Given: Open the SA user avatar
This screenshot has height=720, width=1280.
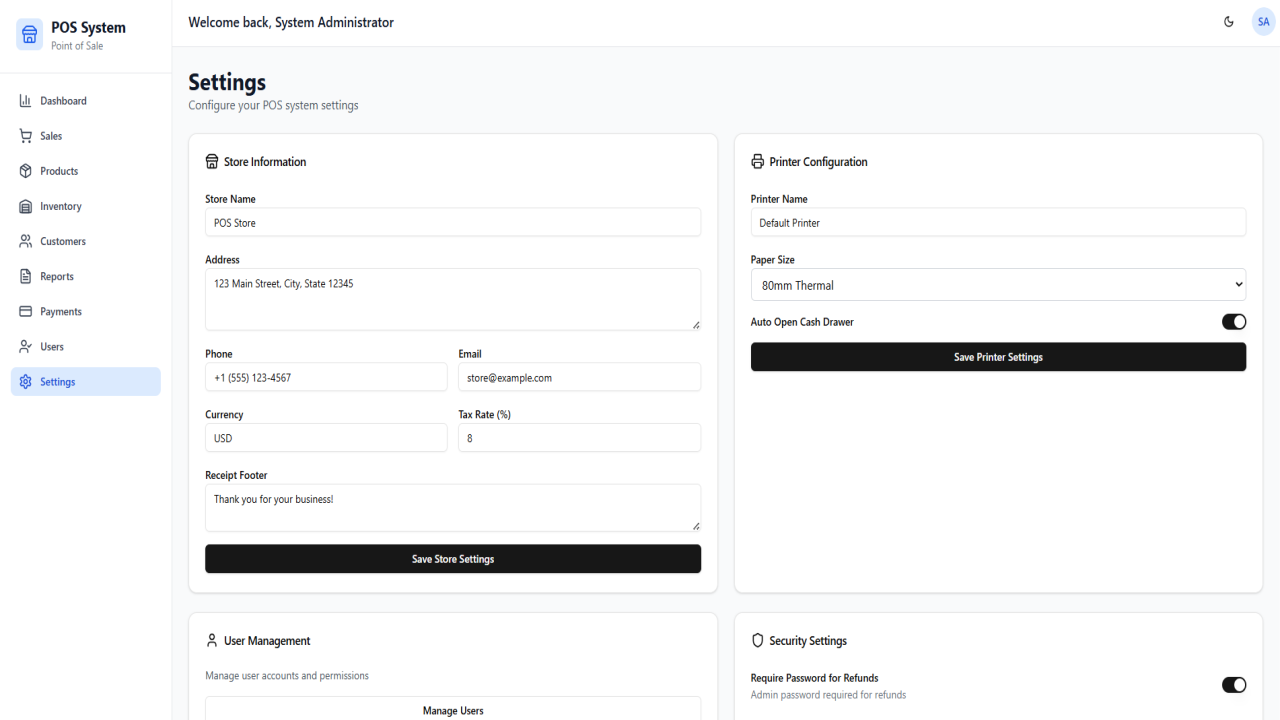Looking at the screenshot, I should tap(1264, 22).
